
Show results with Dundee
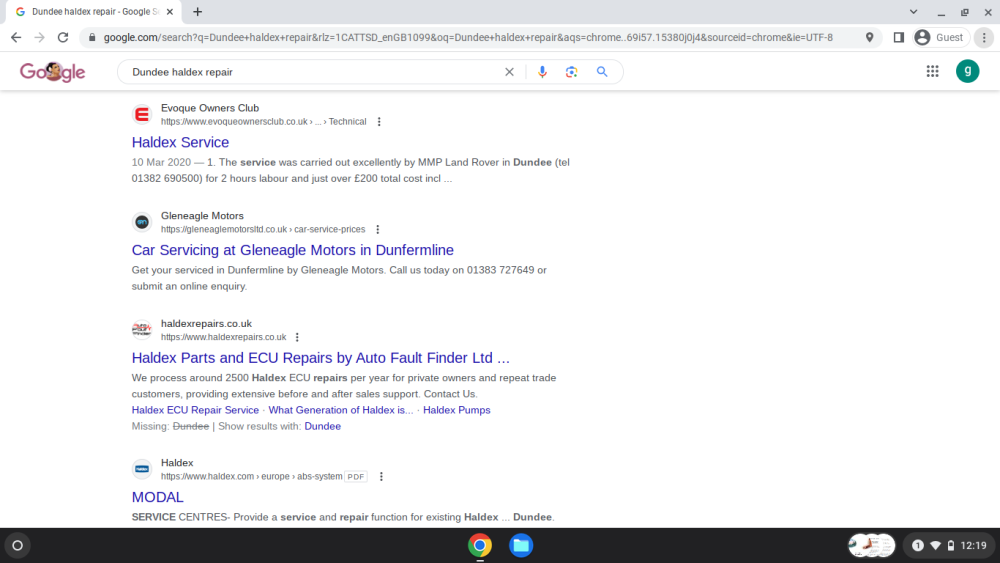[323, 426]
